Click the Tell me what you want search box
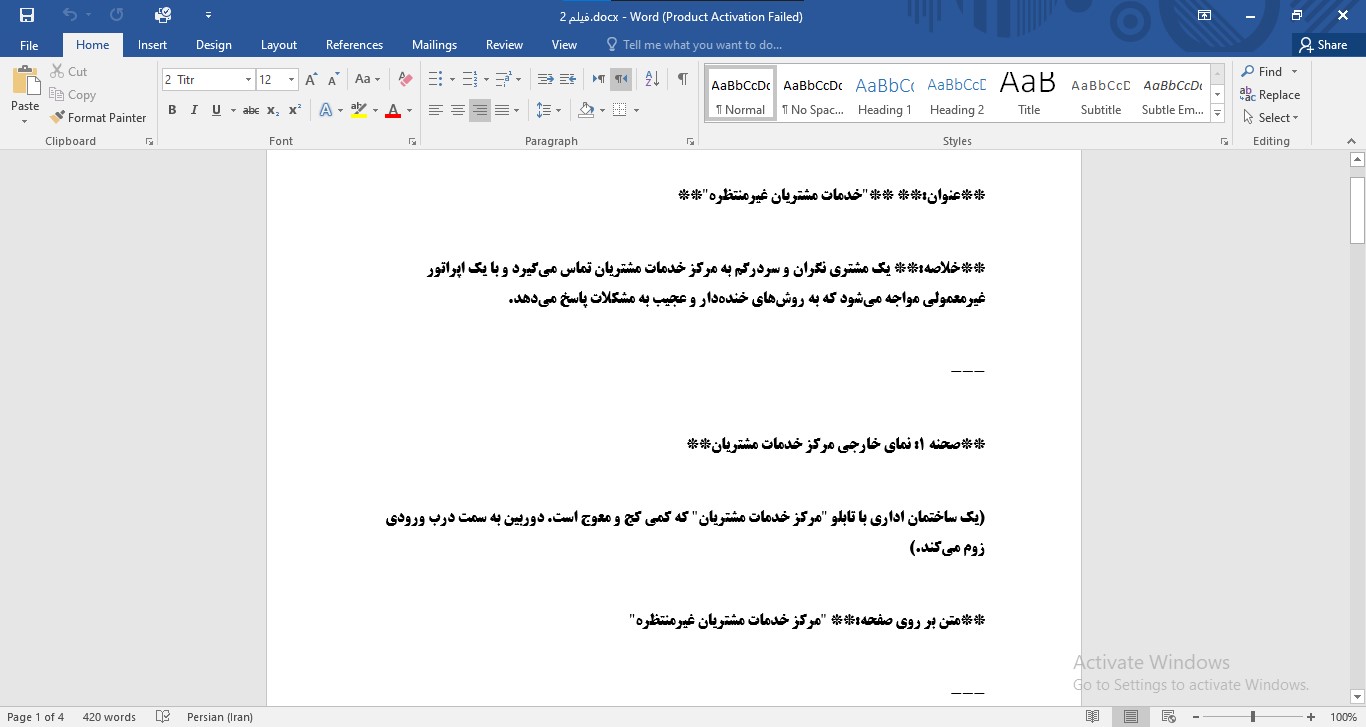Screen dimensions: 1366x727 point(701,45)
